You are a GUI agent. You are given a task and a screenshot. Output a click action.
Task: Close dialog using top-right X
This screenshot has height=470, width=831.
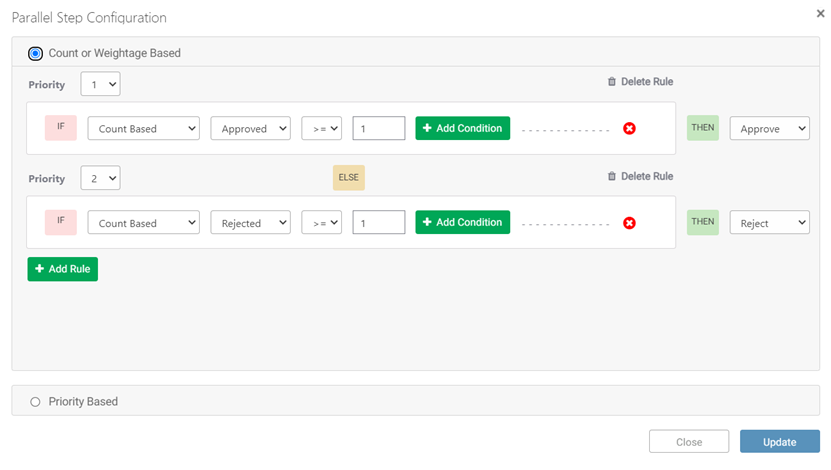pos(820,15)
